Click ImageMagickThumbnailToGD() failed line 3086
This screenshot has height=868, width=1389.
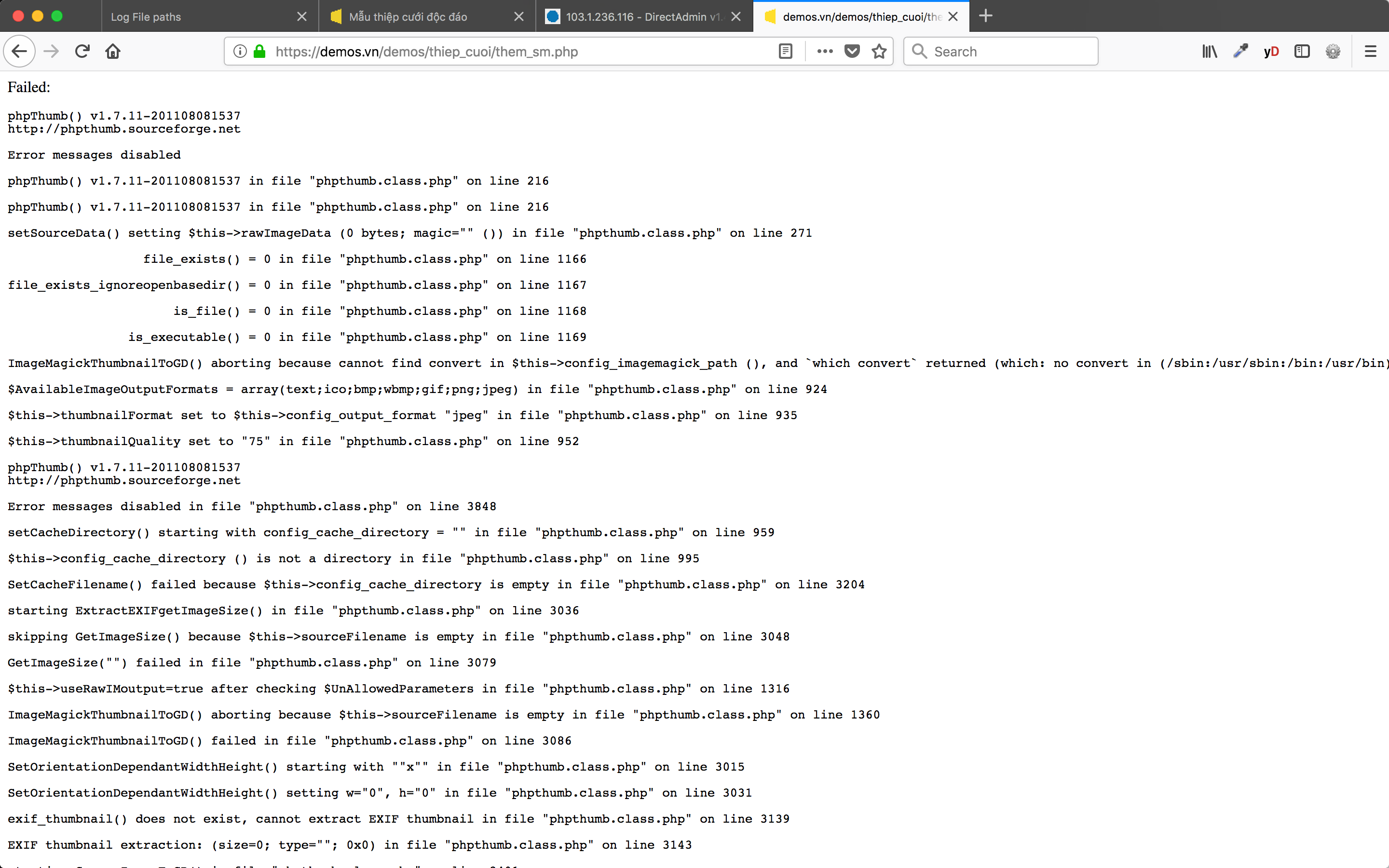click(x=289, y=741)
